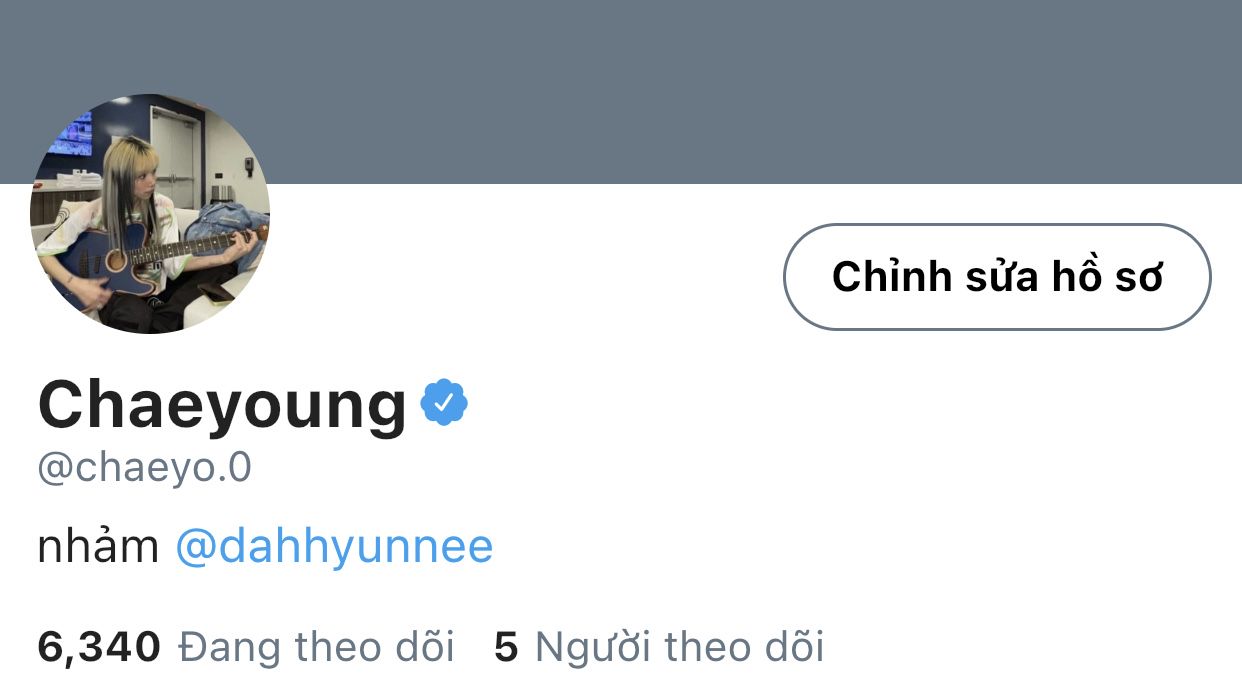Click the display name Chaeyoung

tap(222, 405)
